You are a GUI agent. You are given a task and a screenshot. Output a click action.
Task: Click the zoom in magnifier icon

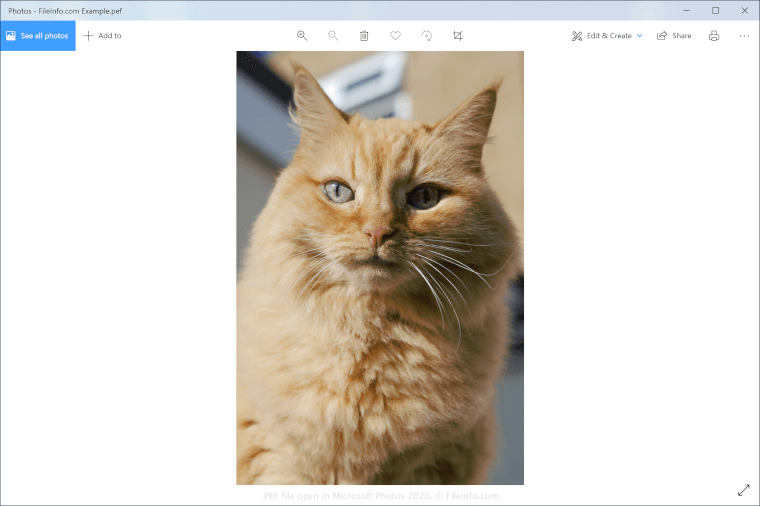302,36
